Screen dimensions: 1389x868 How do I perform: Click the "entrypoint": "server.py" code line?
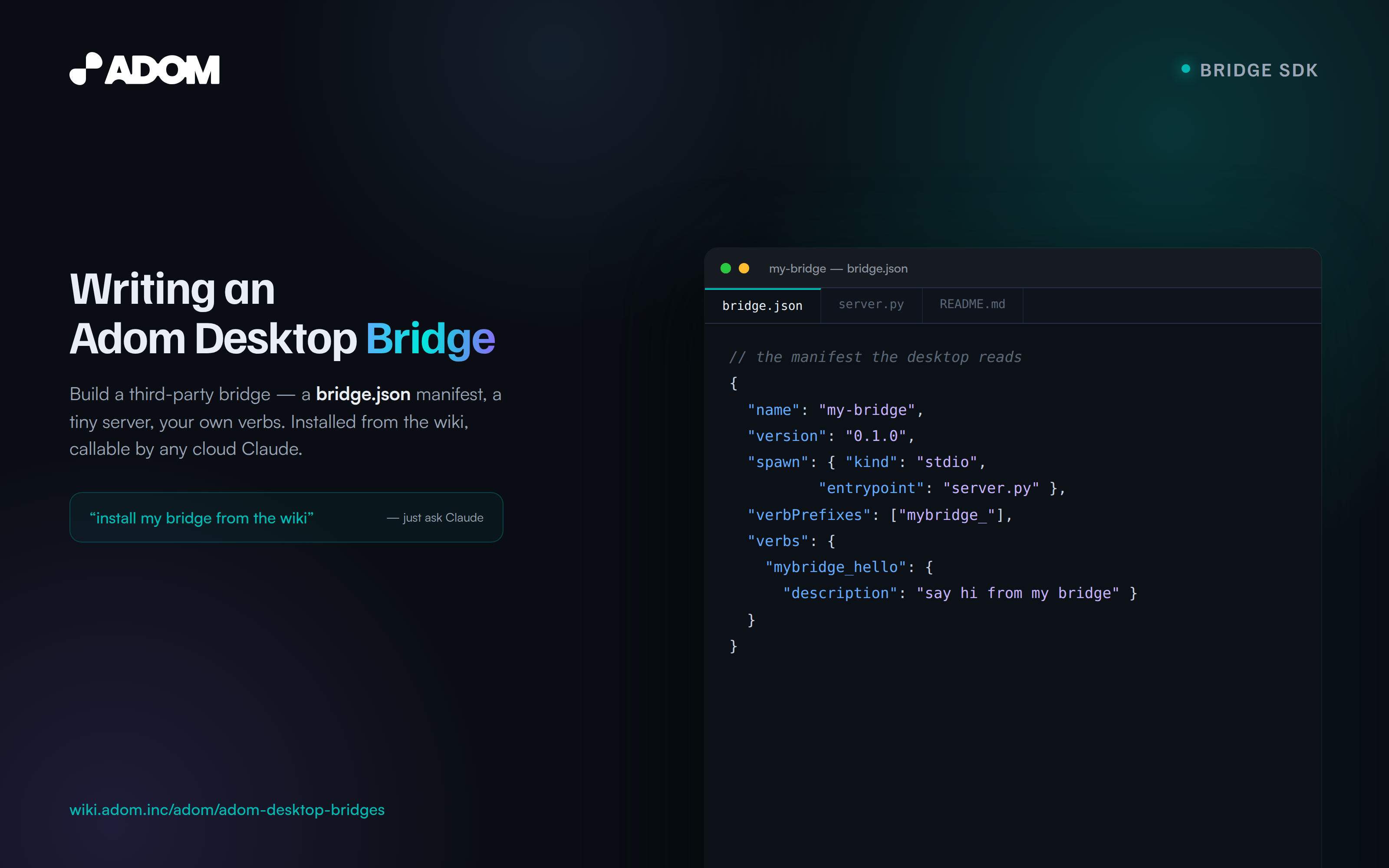pyautogui.click(x=942, y=488)
